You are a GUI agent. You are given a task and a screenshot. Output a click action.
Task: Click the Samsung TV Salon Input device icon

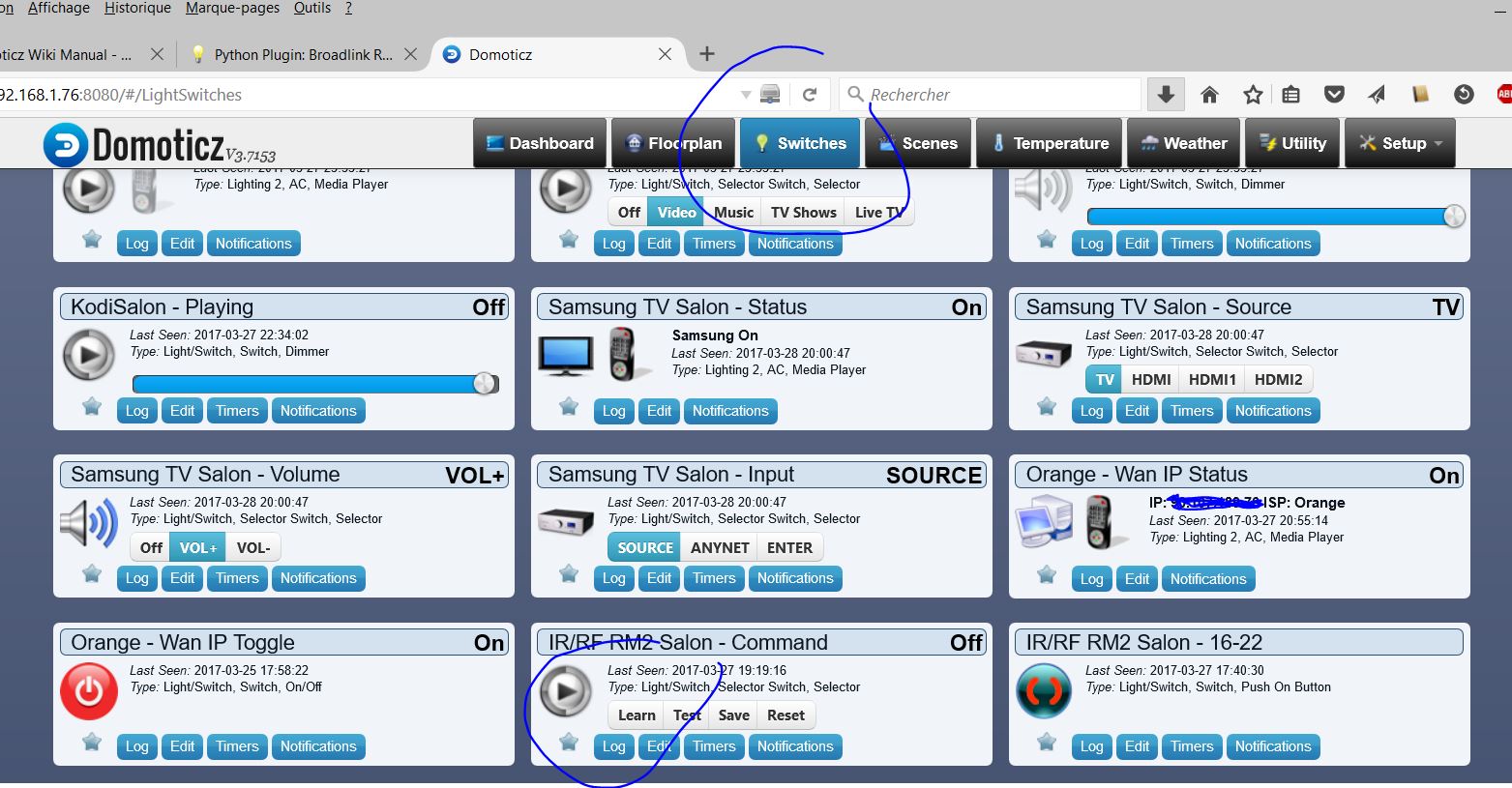point(566,522)
